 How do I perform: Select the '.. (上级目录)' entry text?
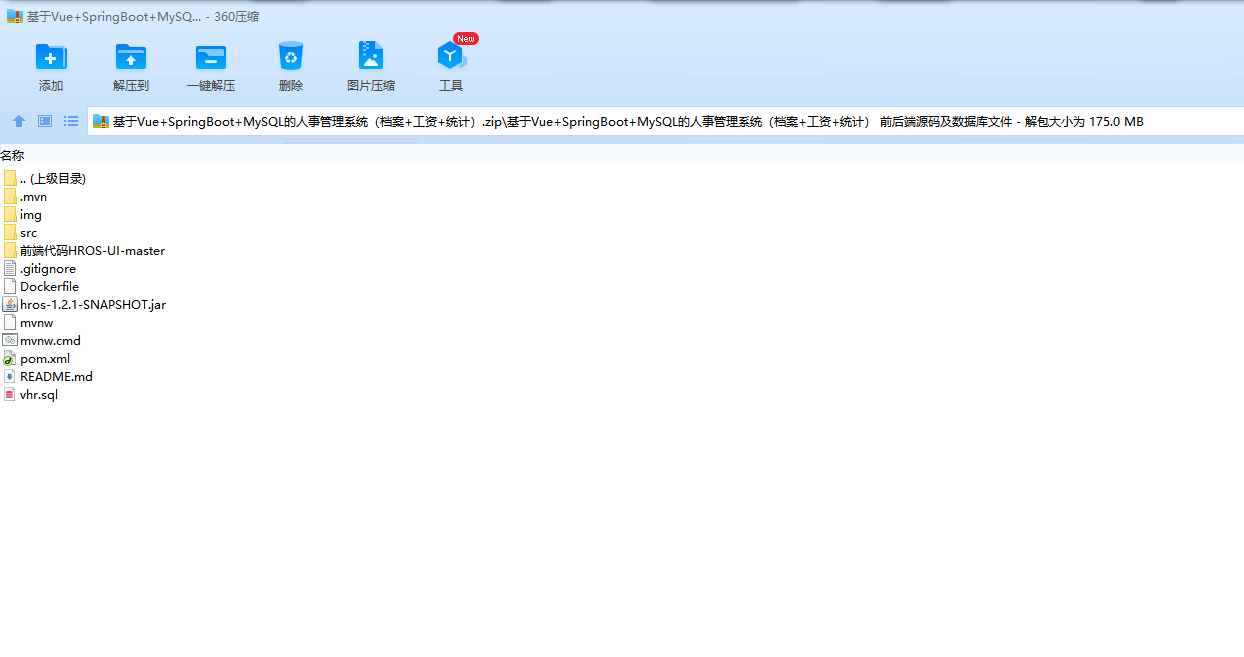pos(53,178)
